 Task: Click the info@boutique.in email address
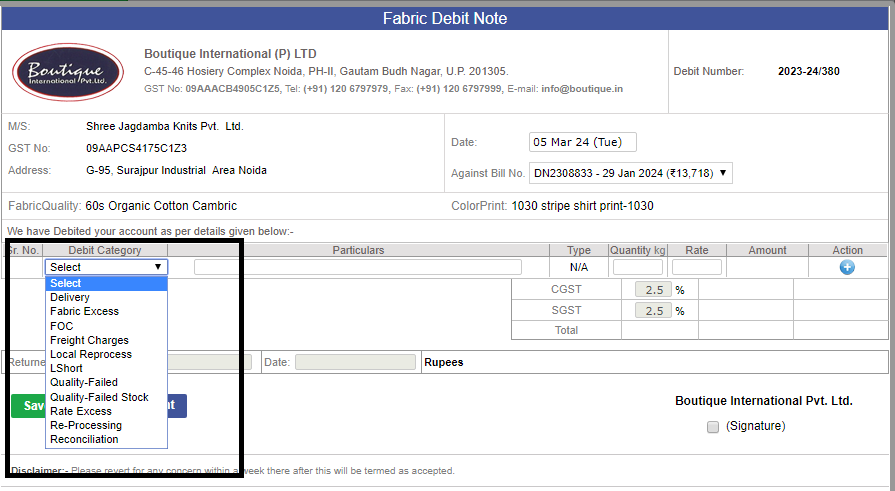(582, 89)
